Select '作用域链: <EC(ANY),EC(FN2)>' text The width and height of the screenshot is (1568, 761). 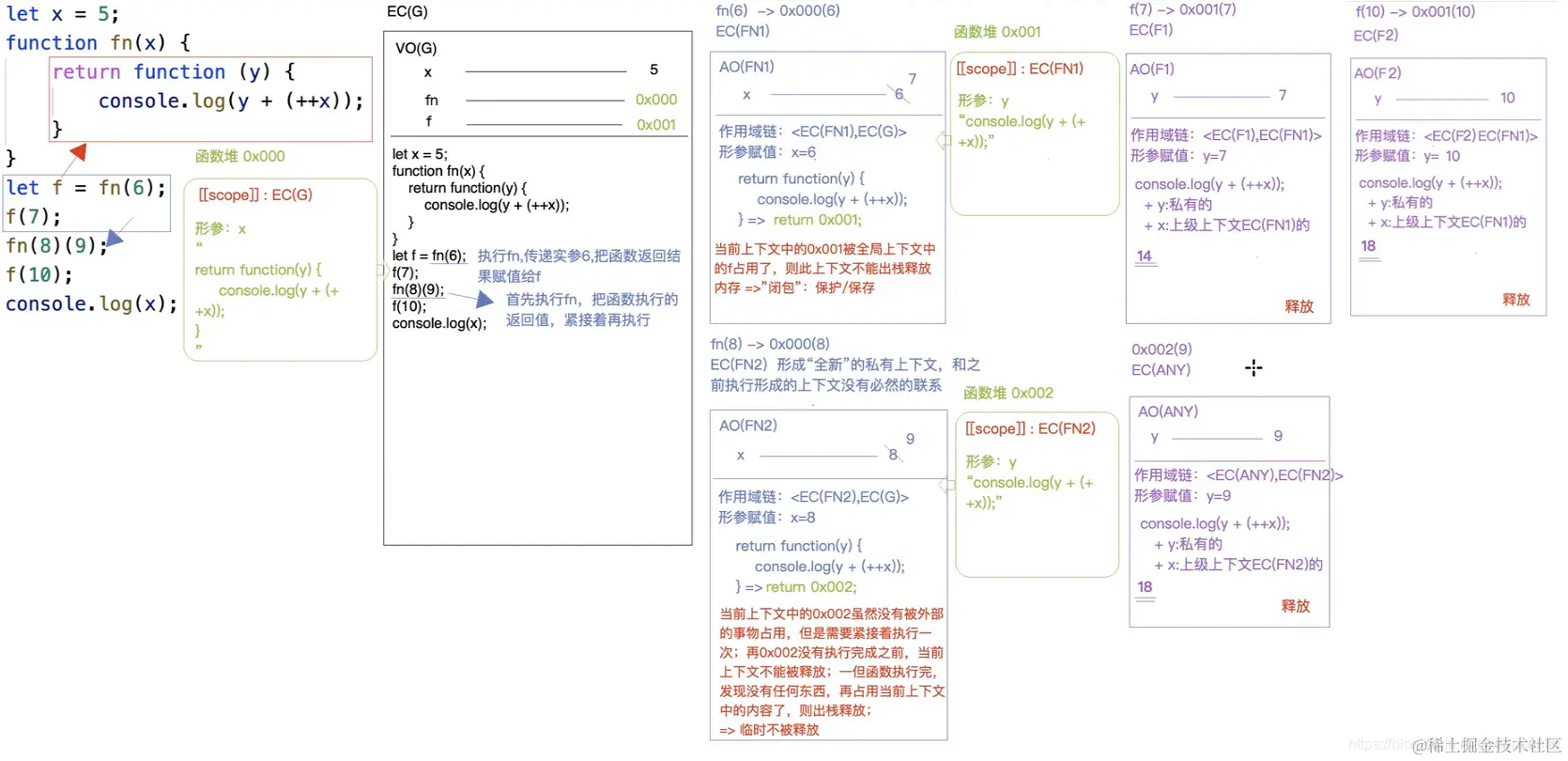pyautogui.click(x=1238, y=475)
